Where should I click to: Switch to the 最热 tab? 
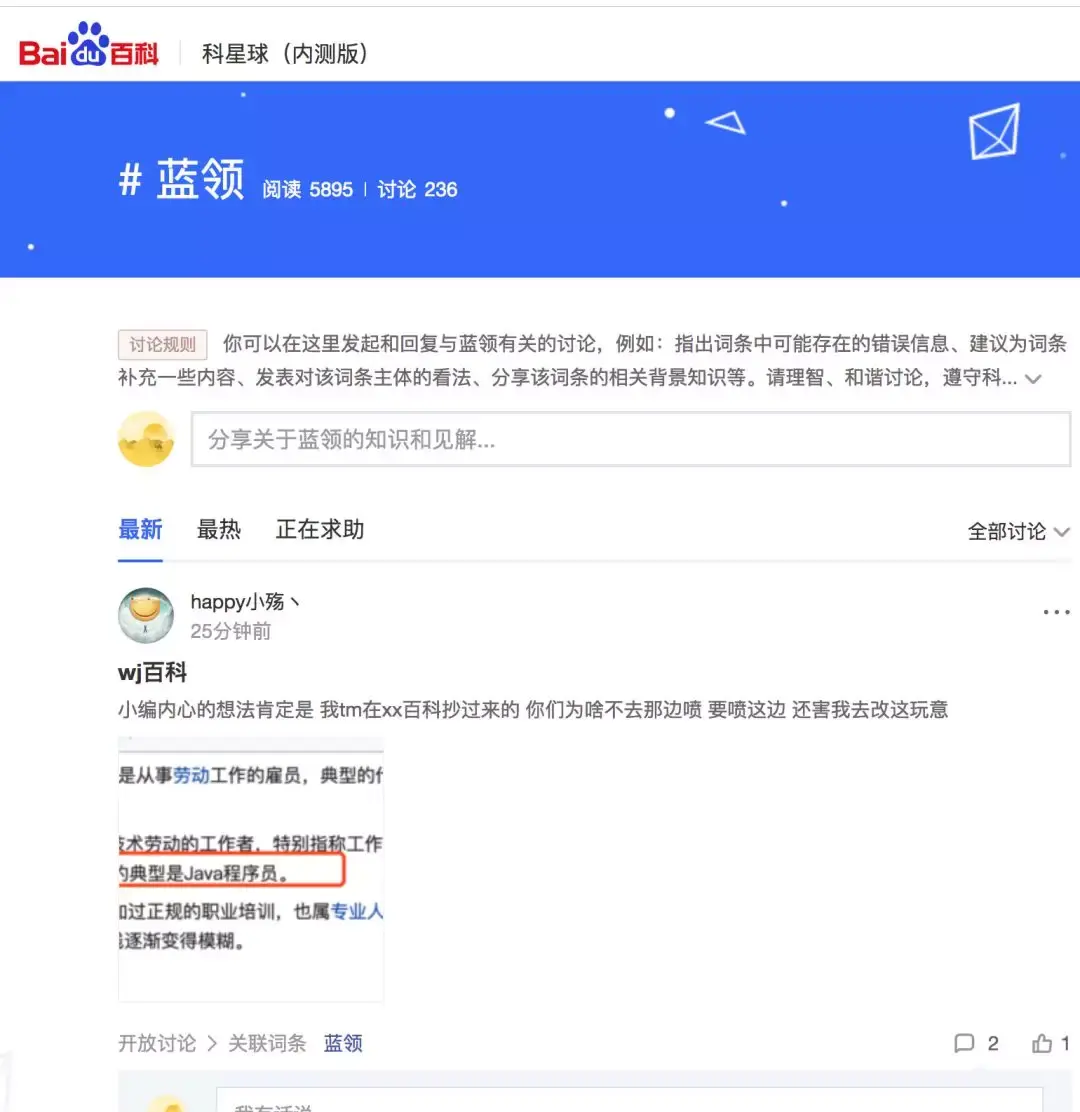[218, 529]
